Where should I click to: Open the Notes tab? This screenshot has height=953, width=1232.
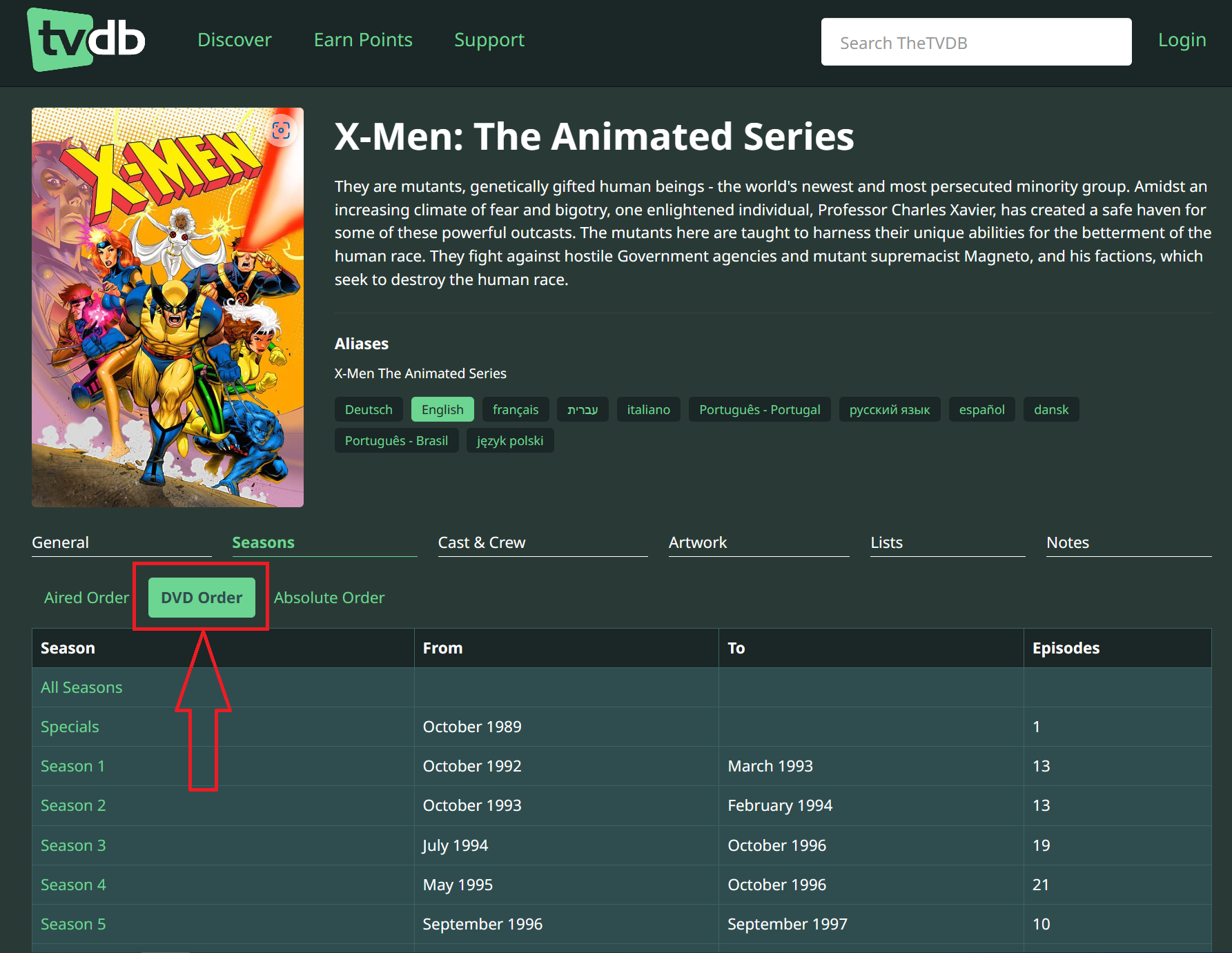click(1068, 542)
